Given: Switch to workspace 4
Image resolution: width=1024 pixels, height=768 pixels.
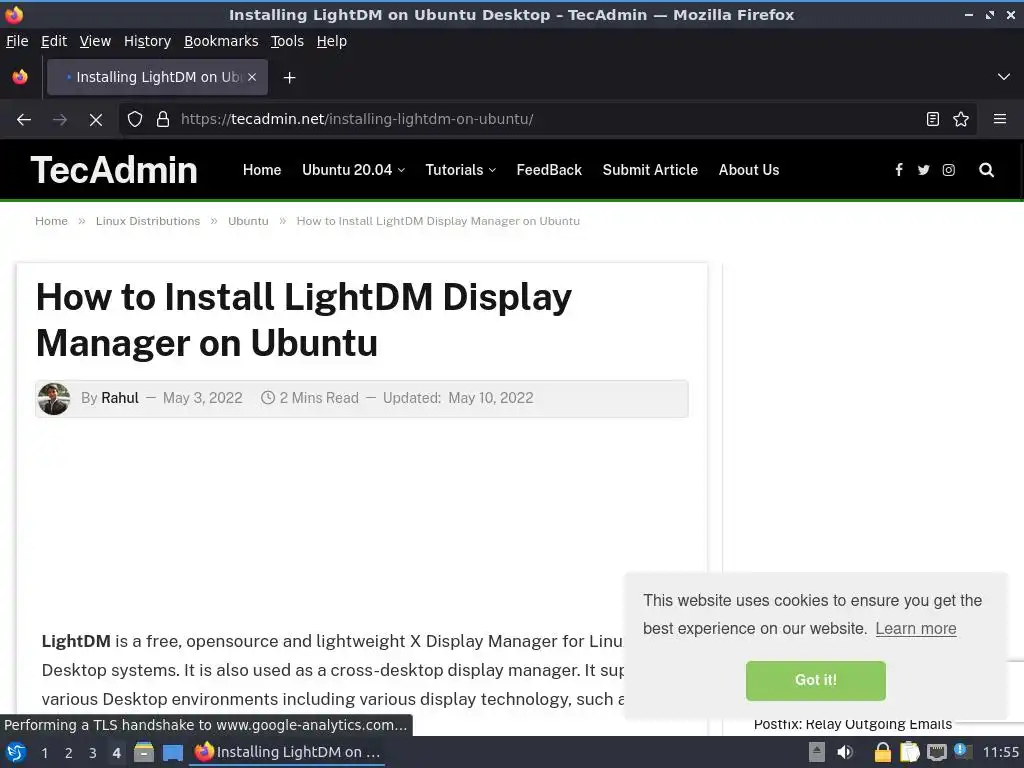Looking at the screenshot, I should pyautogui.click(x=116, y=753).
